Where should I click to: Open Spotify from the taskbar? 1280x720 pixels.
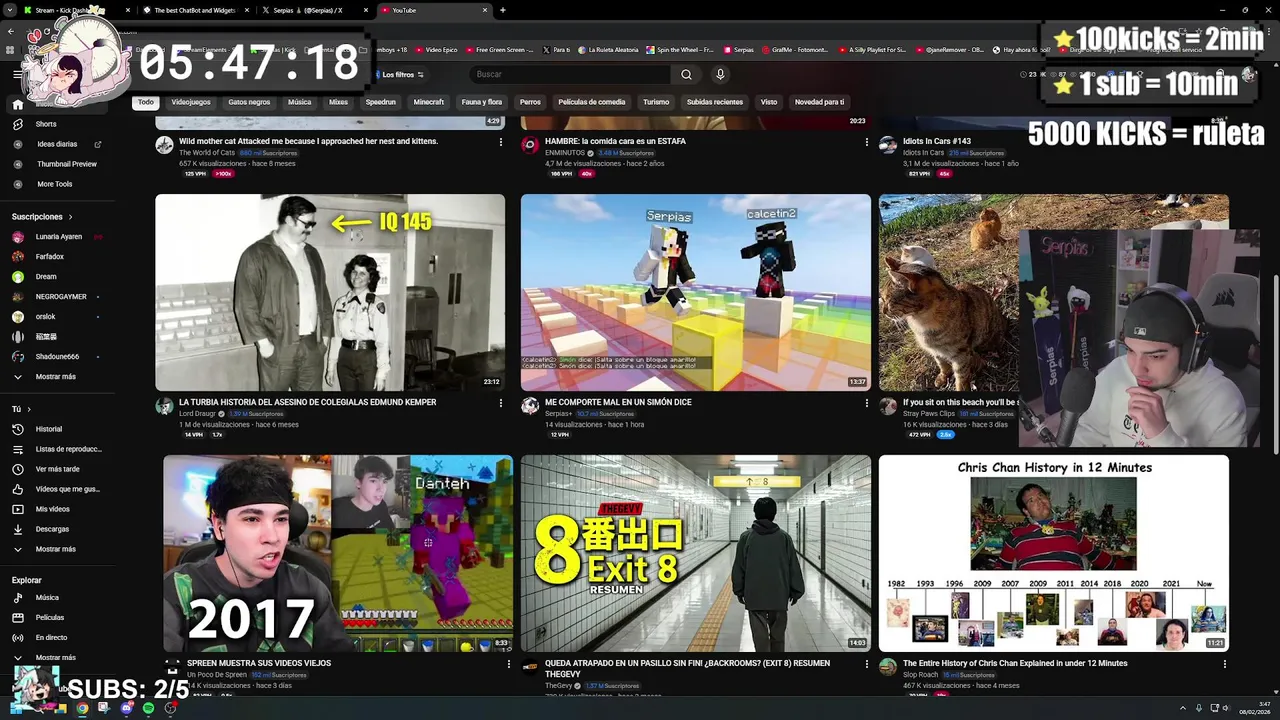[x=149, y=708]
